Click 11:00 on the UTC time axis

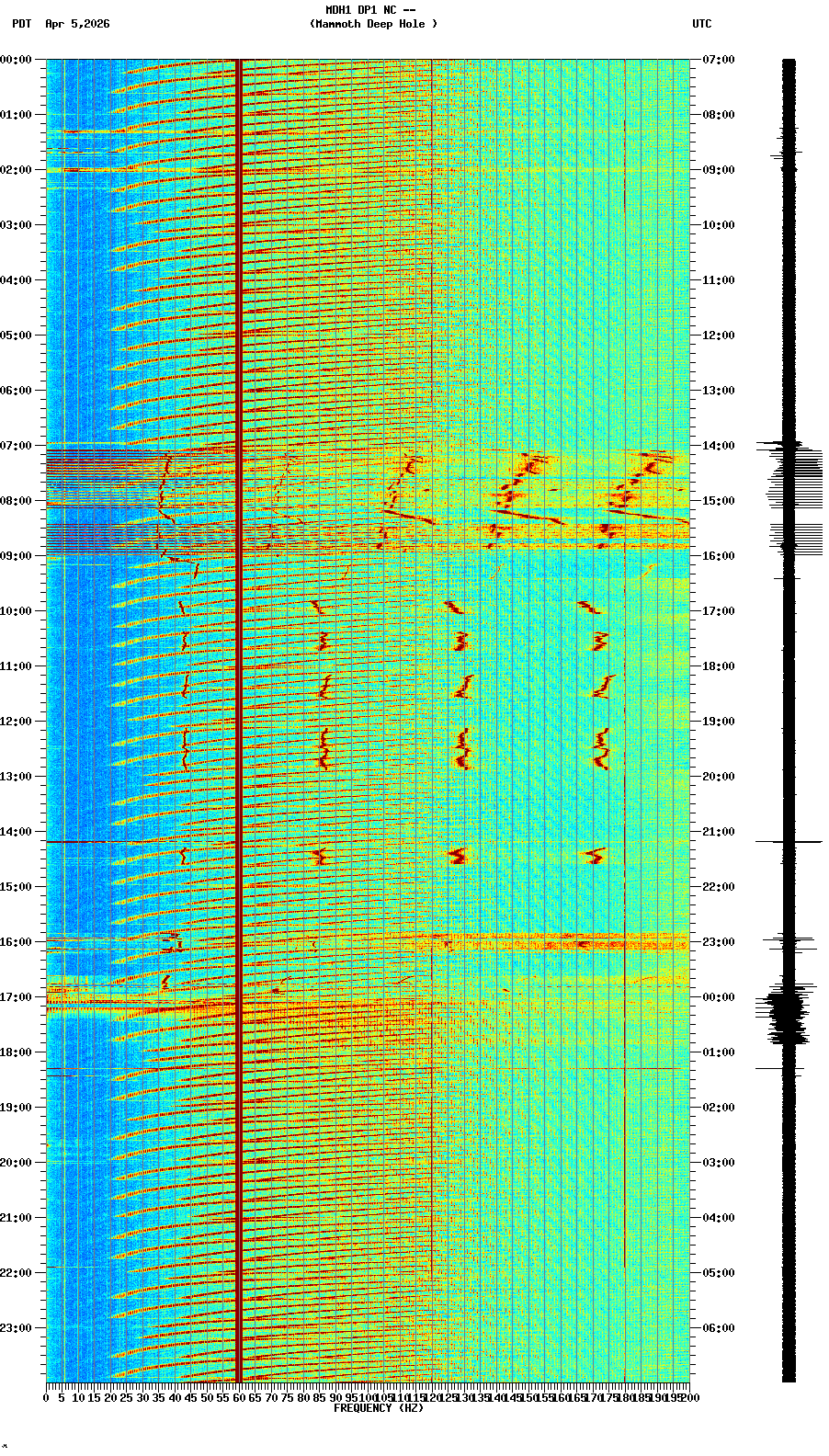(x=719, y=280)
